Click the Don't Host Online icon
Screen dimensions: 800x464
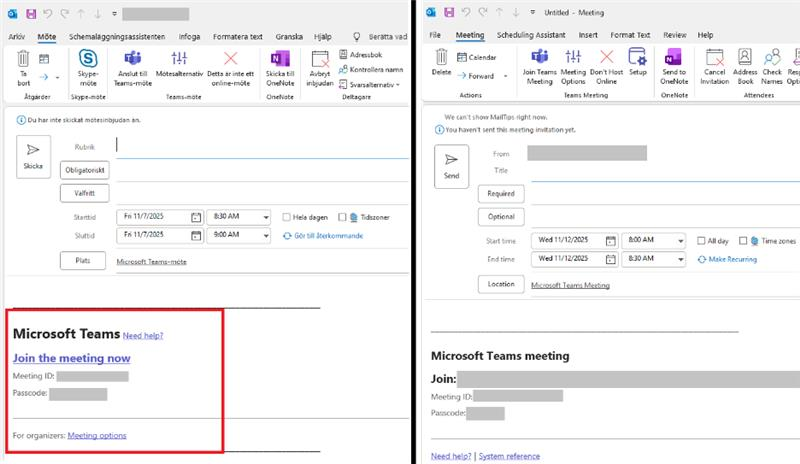click(x=606, y=56)
